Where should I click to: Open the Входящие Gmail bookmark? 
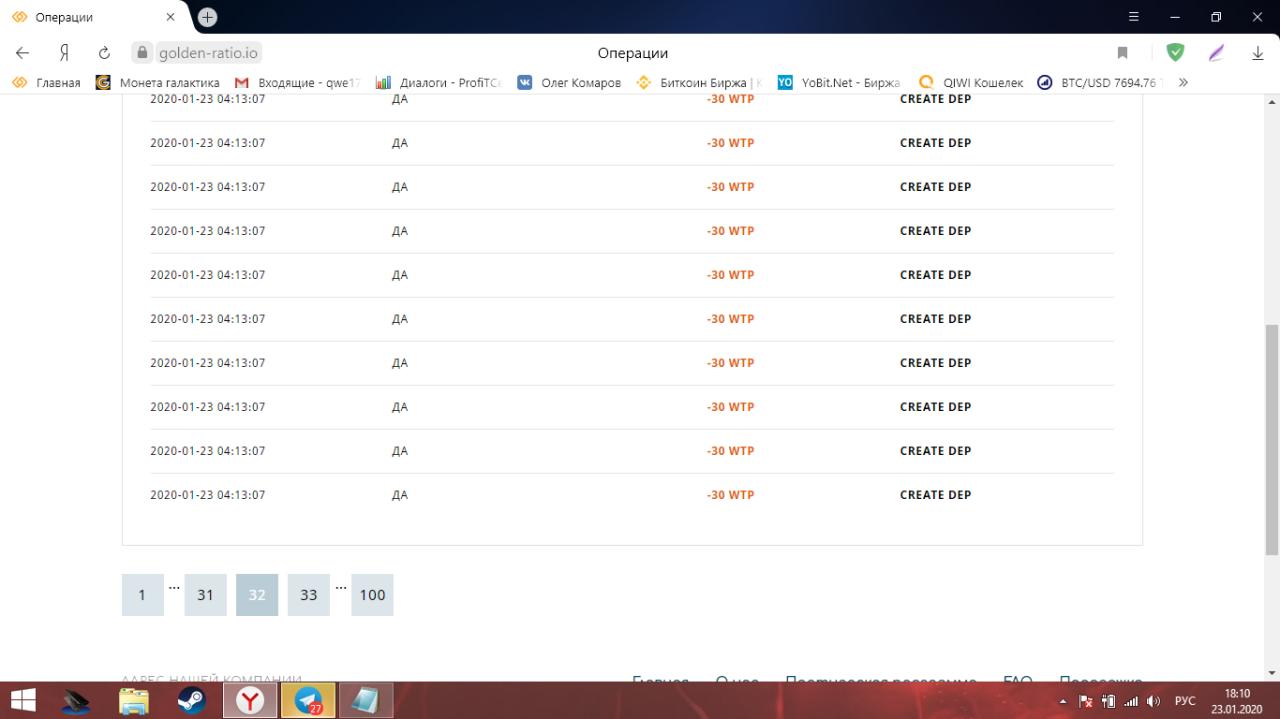[x=297, y=83]
